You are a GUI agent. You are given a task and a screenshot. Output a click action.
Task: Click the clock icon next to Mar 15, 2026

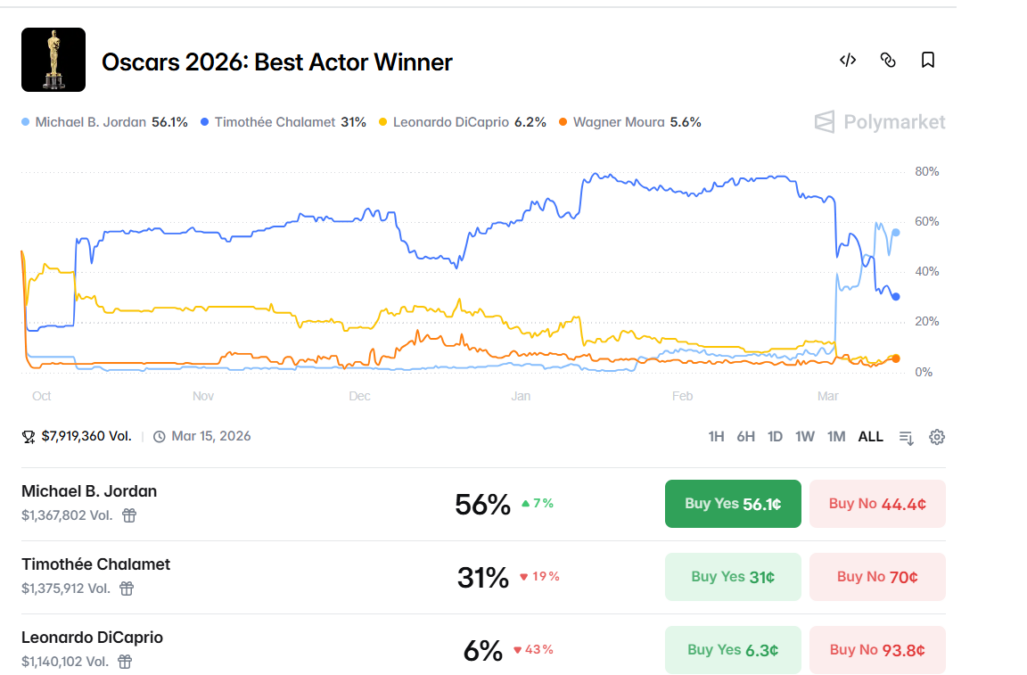pyautogui.click(x=161, y=436)
